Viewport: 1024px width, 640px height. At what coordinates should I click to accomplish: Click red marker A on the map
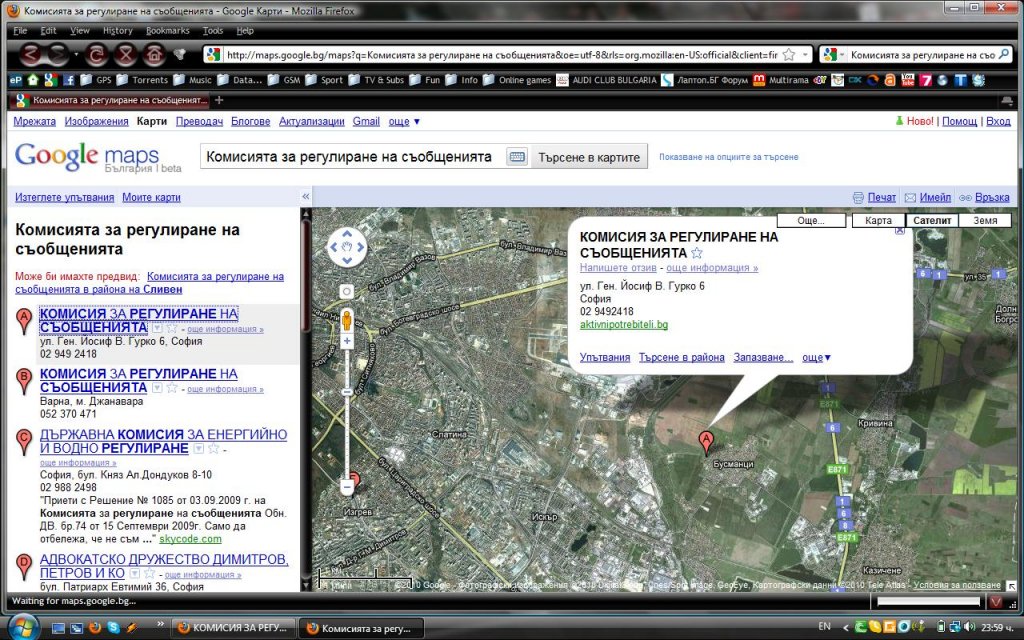click(706, 441)
